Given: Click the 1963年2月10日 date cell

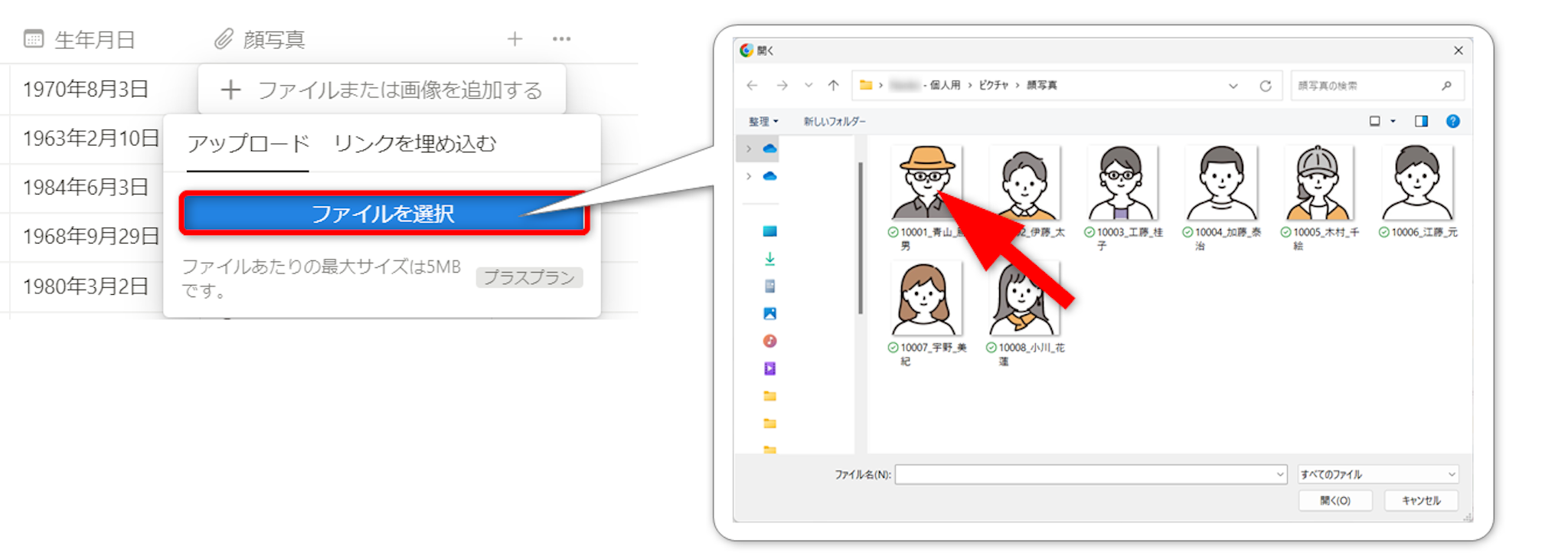Looking at the screenshot, I should (91, 139).
